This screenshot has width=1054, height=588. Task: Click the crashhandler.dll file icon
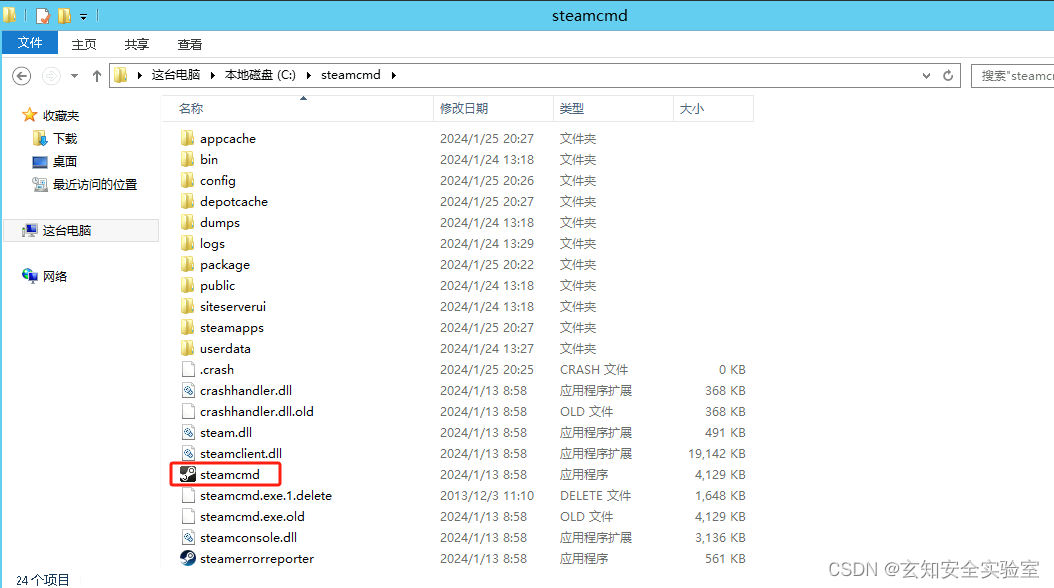tap(188, 390)
